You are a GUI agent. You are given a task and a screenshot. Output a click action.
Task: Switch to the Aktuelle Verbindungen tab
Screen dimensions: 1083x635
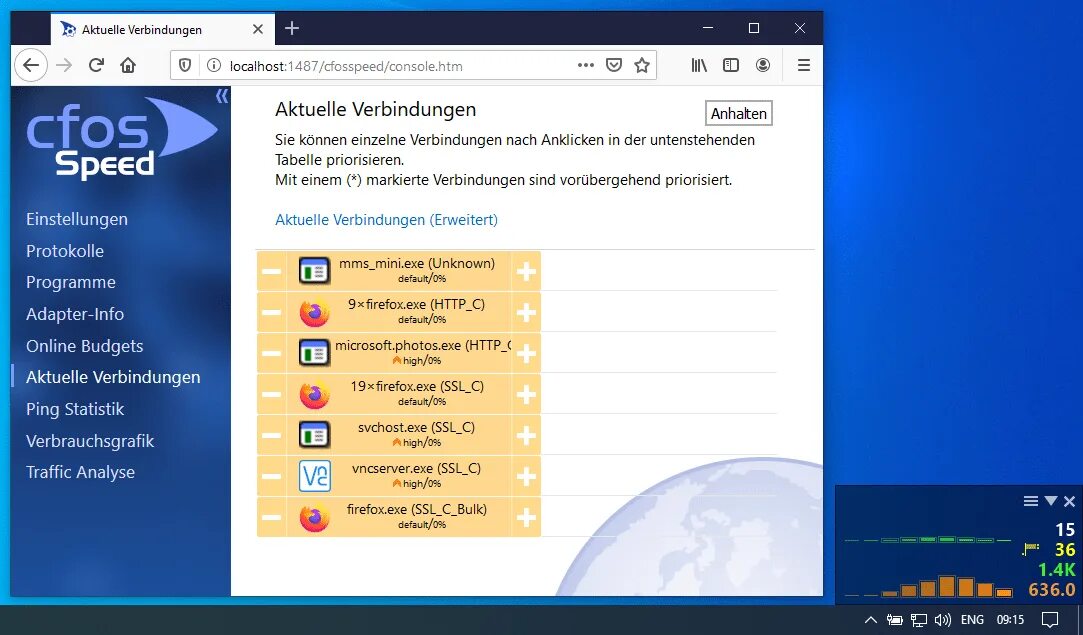pos(162,29)
